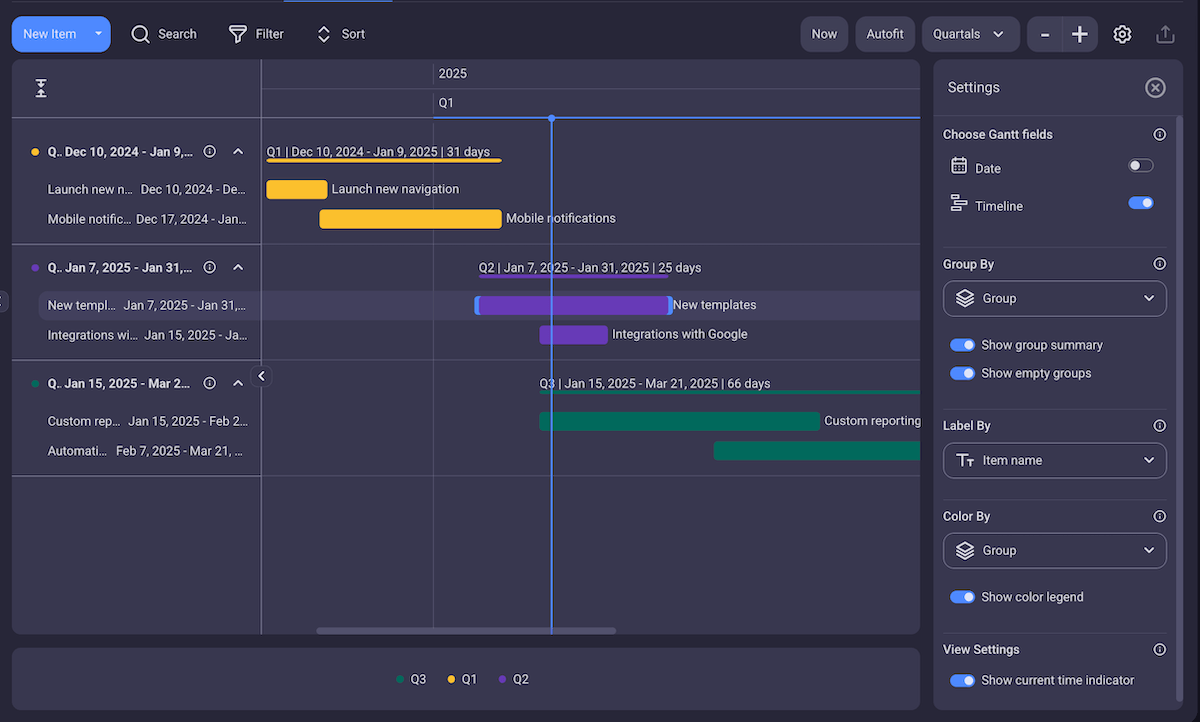Open the Label By Item name dropdown
1200x722 pixels.
[x=1055, y=460]
